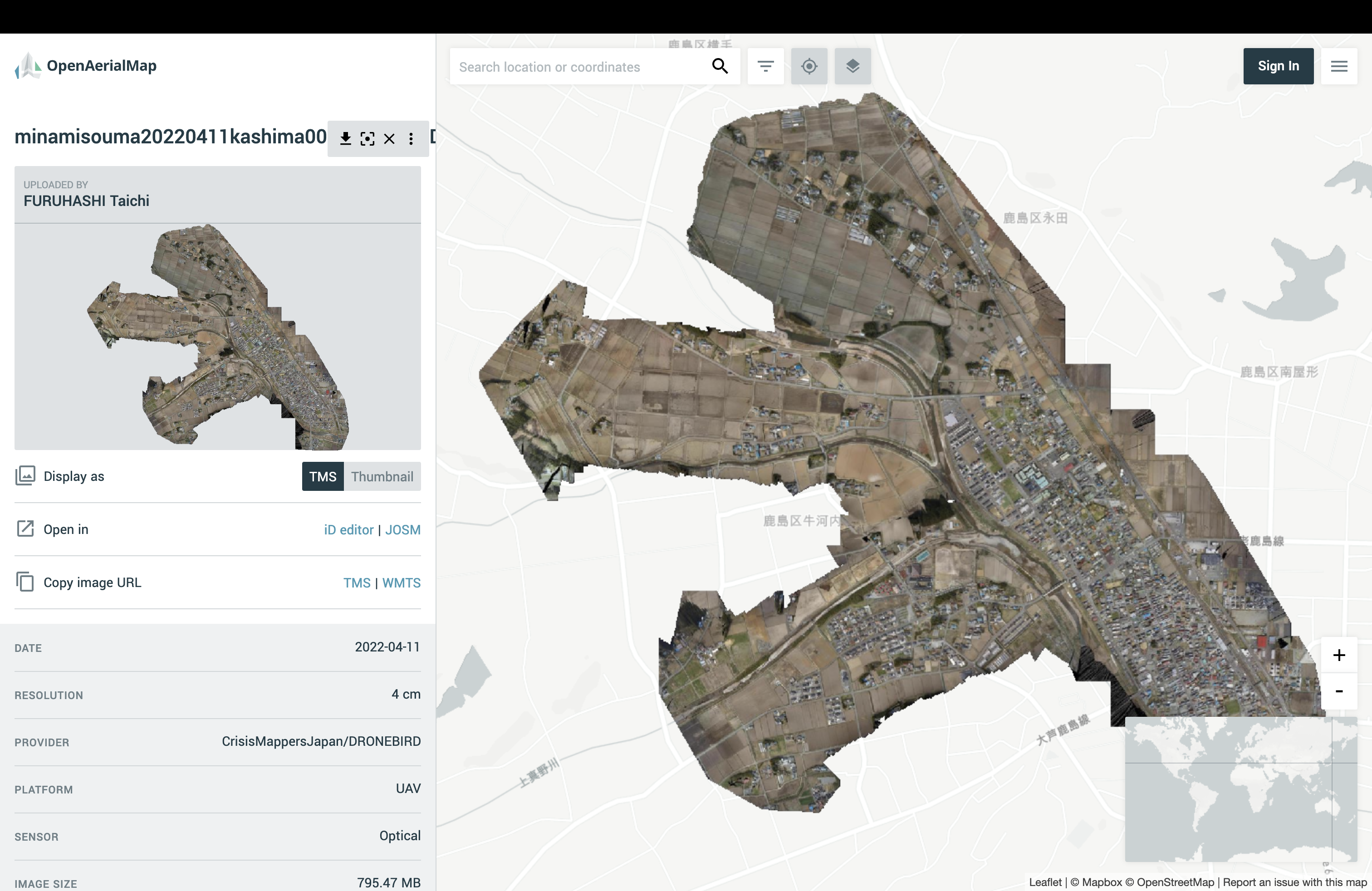Click uploader name FURUHASHI Taichi

click(x=87, y=201)
